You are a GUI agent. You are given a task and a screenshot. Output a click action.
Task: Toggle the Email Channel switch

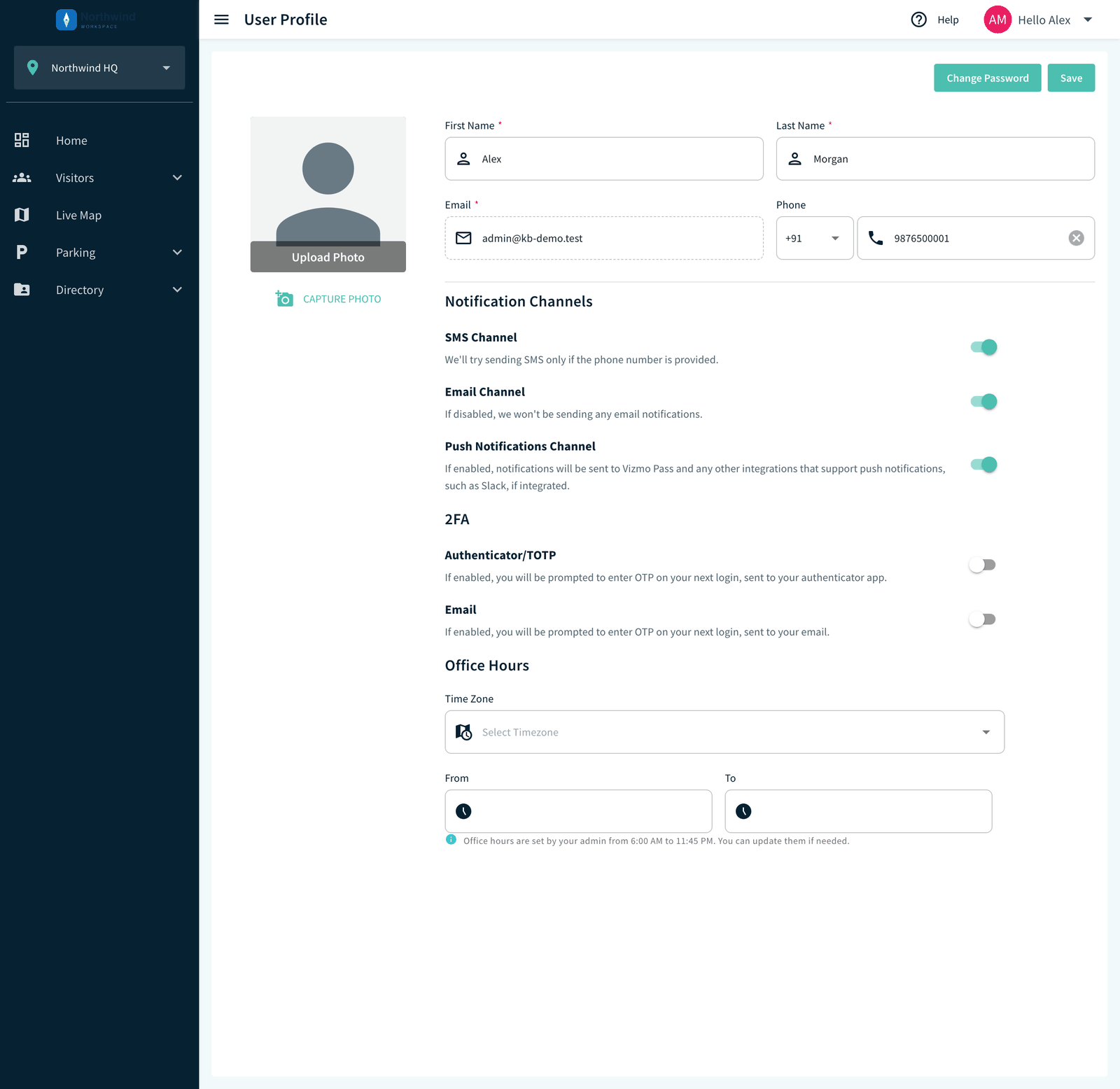pyautogui.click(x=983, y=402)
